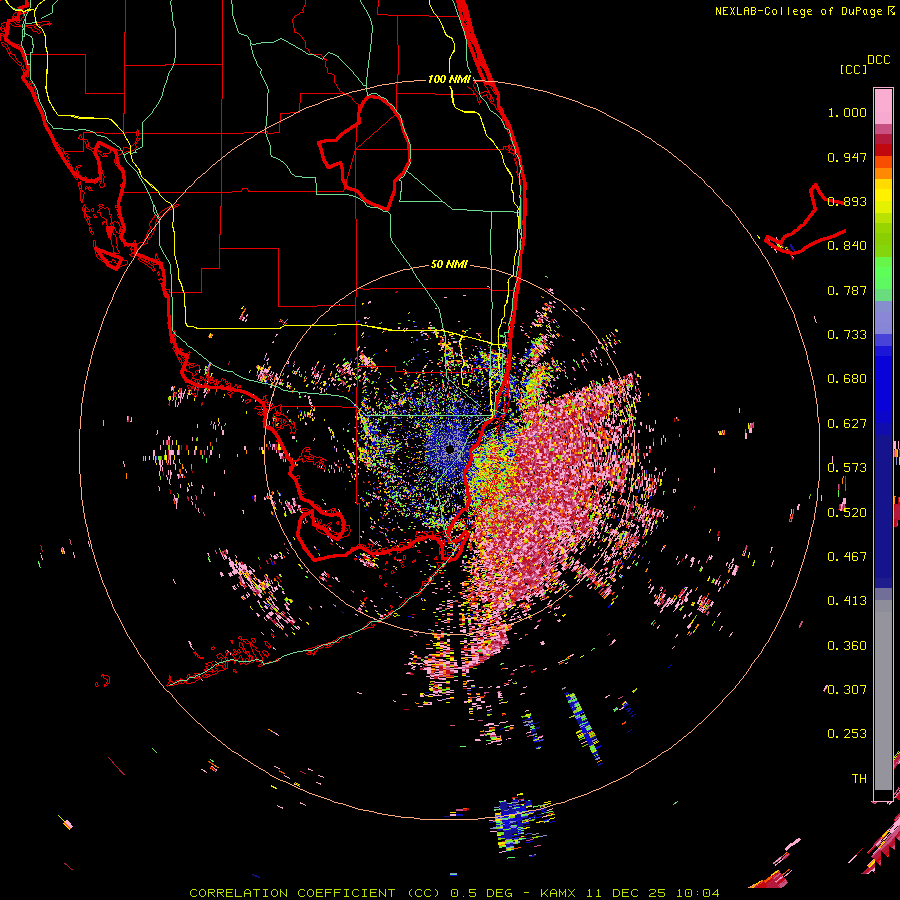Pick the bright green segment of the color bar
The height and width of the screenshot is (900, 900).
(883, 273)
